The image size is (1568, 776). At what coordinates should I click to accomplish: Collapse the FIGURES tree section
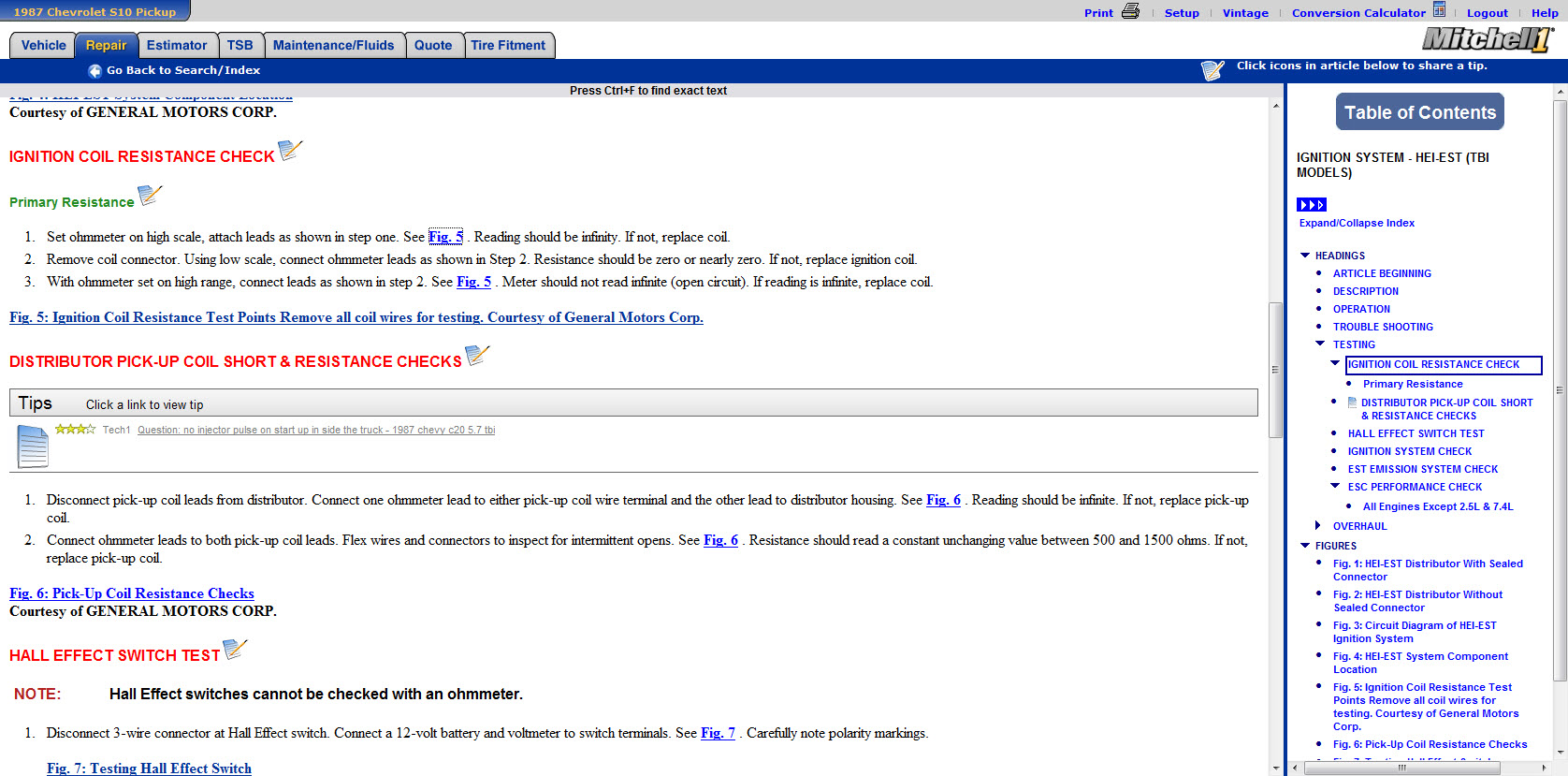pos(1305,546)
